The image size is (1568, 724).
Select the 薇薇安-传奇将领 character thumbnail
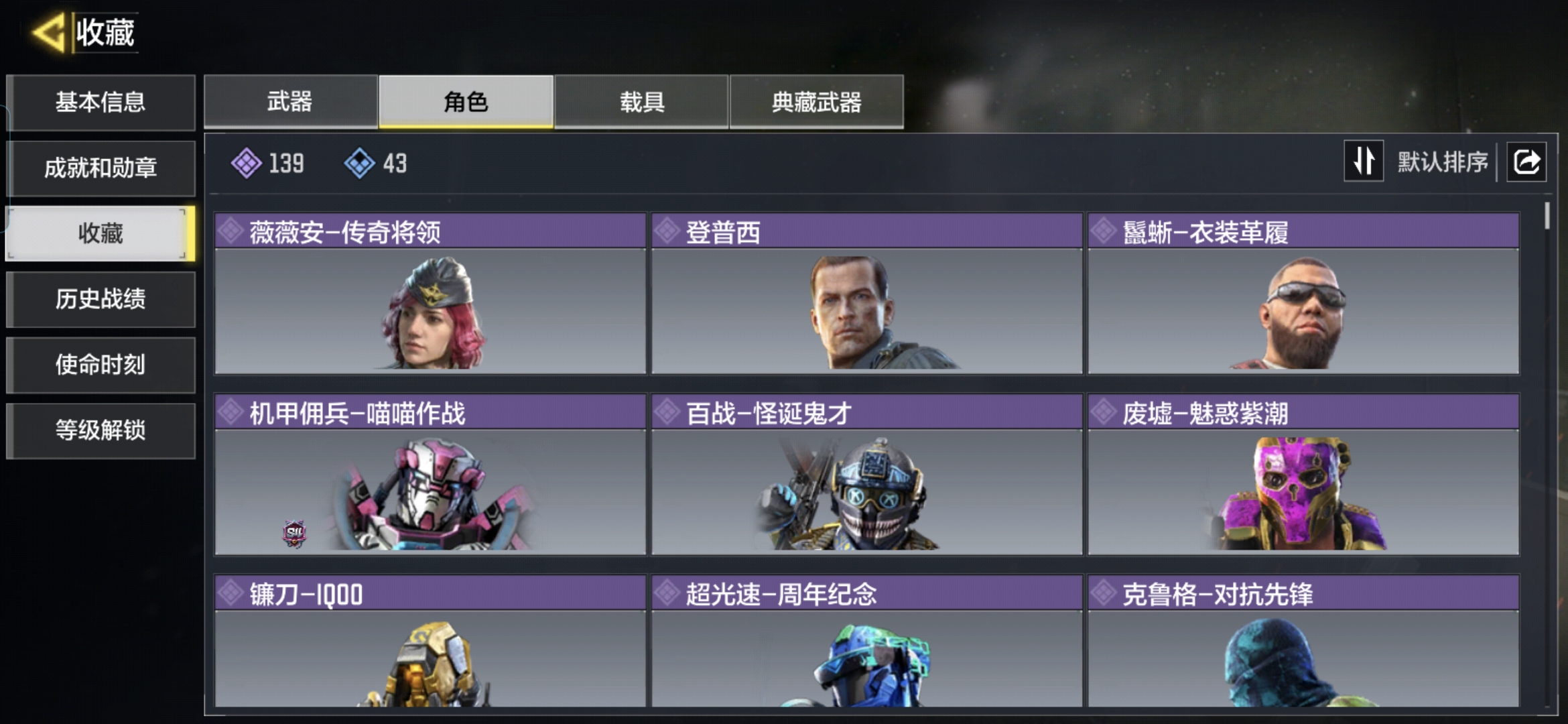[x=430, y=311]
